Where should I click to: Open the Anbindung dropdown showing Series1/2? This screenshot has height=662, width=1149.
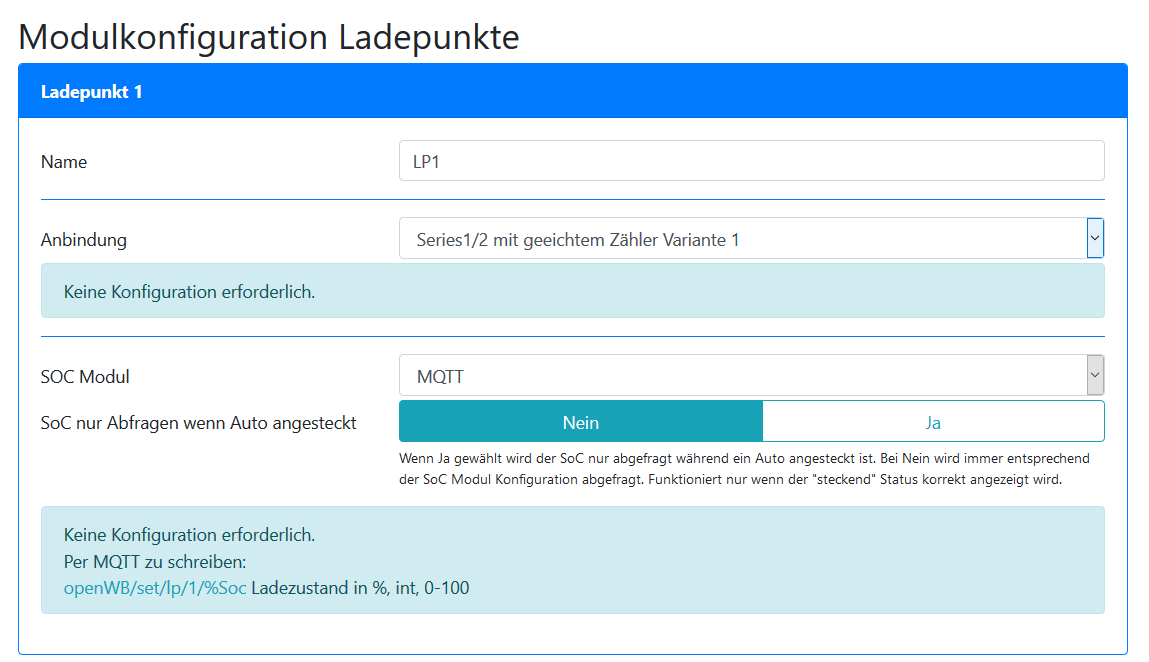tap(742, 239)
